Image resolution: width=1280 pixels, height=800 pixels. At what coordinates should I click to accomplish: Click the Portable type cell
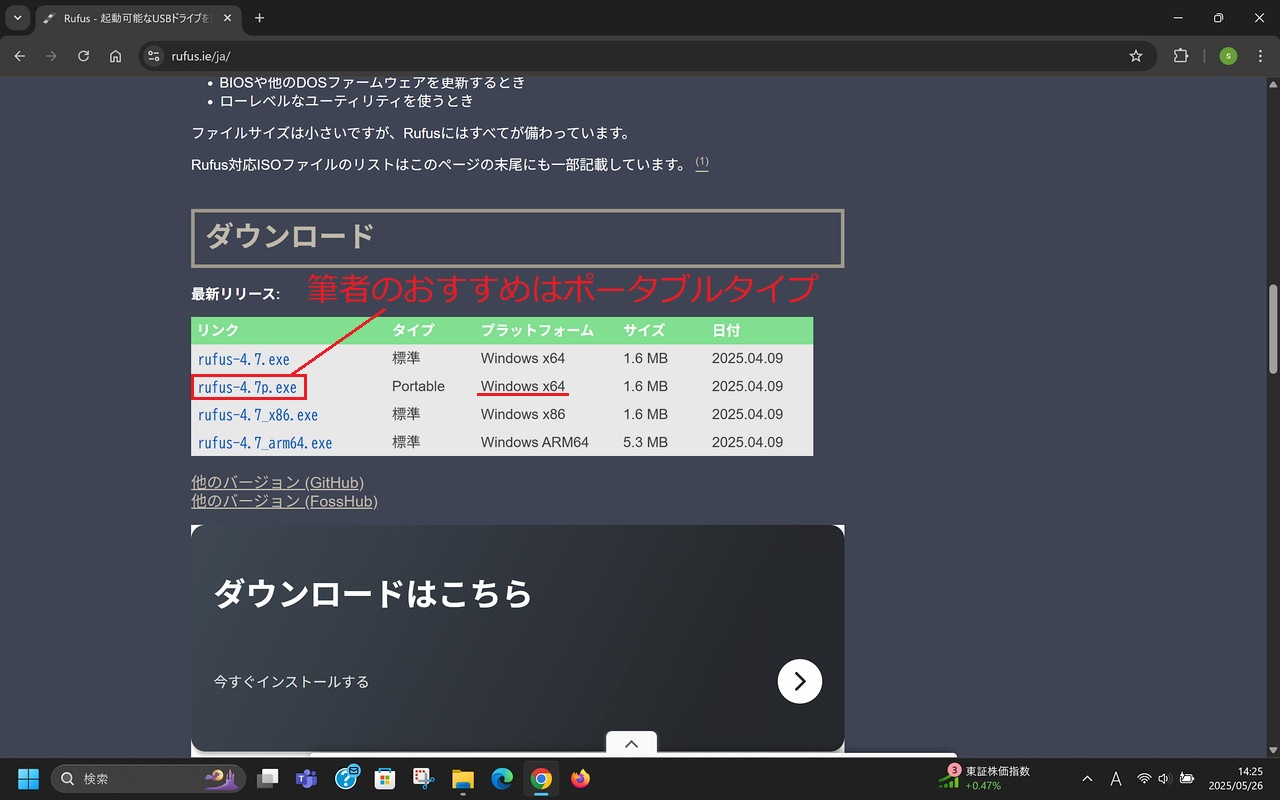click(418, 386)
